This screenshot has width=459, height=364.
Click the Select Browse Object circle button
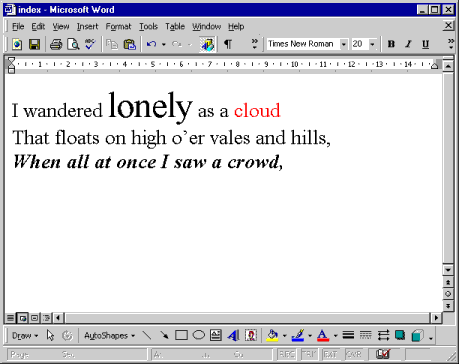(x=448, y=294)
